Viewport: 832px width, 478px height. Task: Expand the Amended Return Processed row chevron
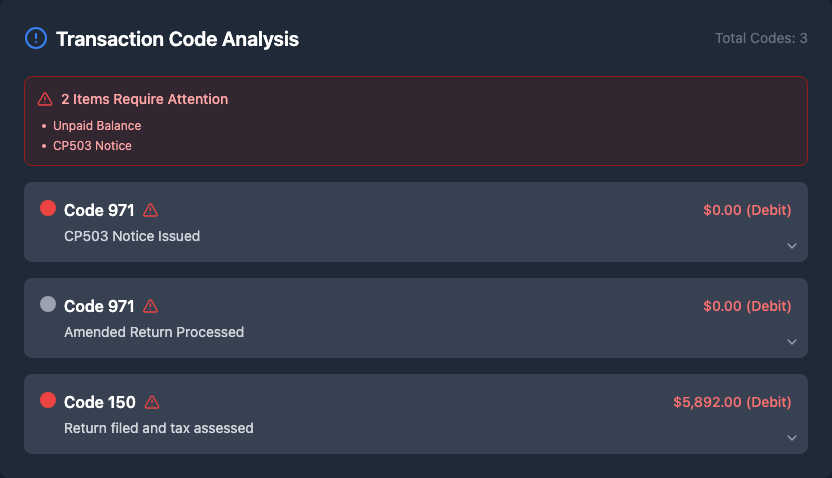(791, 342)
